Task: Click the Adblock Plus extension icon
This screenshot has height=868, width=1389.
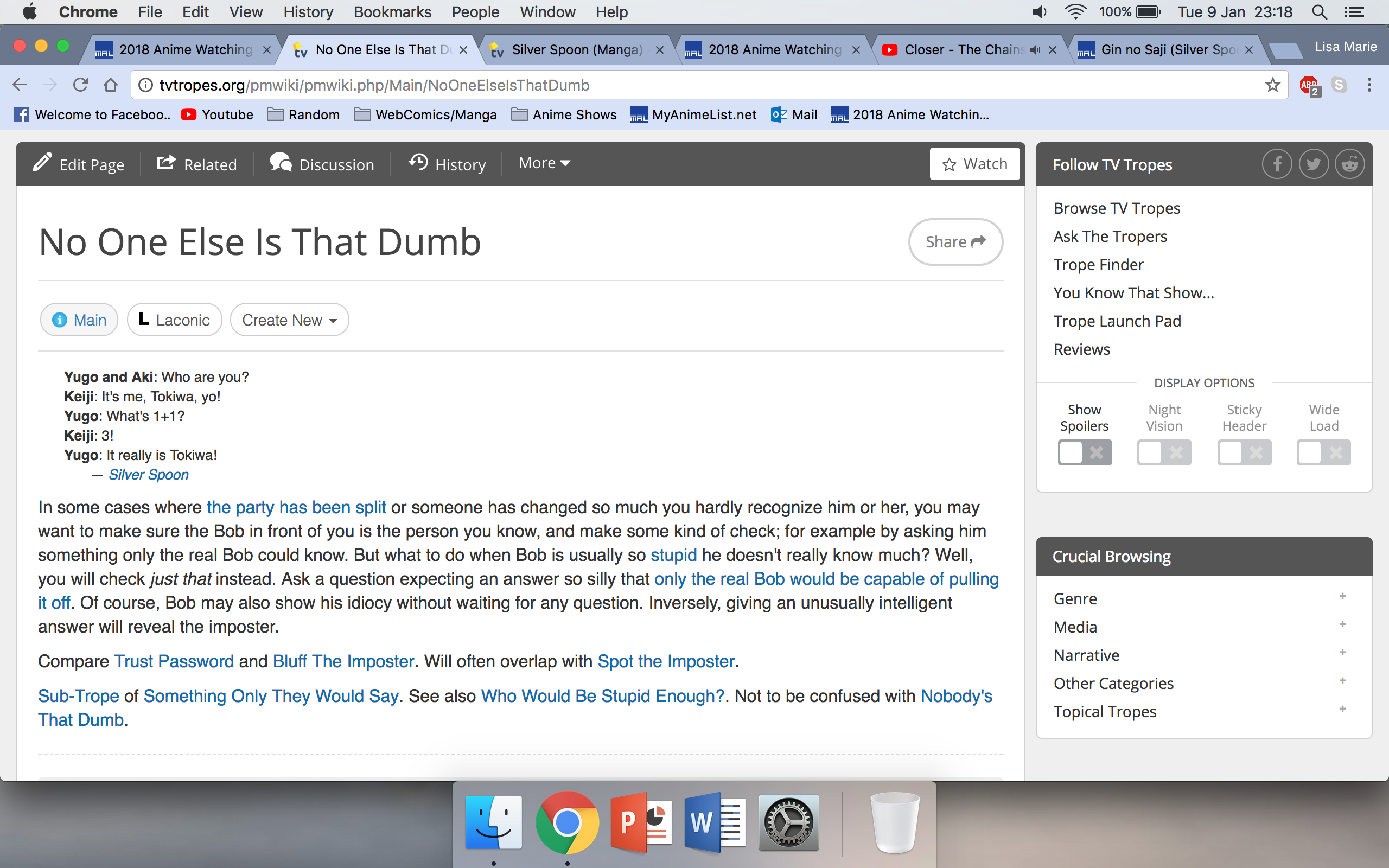Action: pos(1309,85)
